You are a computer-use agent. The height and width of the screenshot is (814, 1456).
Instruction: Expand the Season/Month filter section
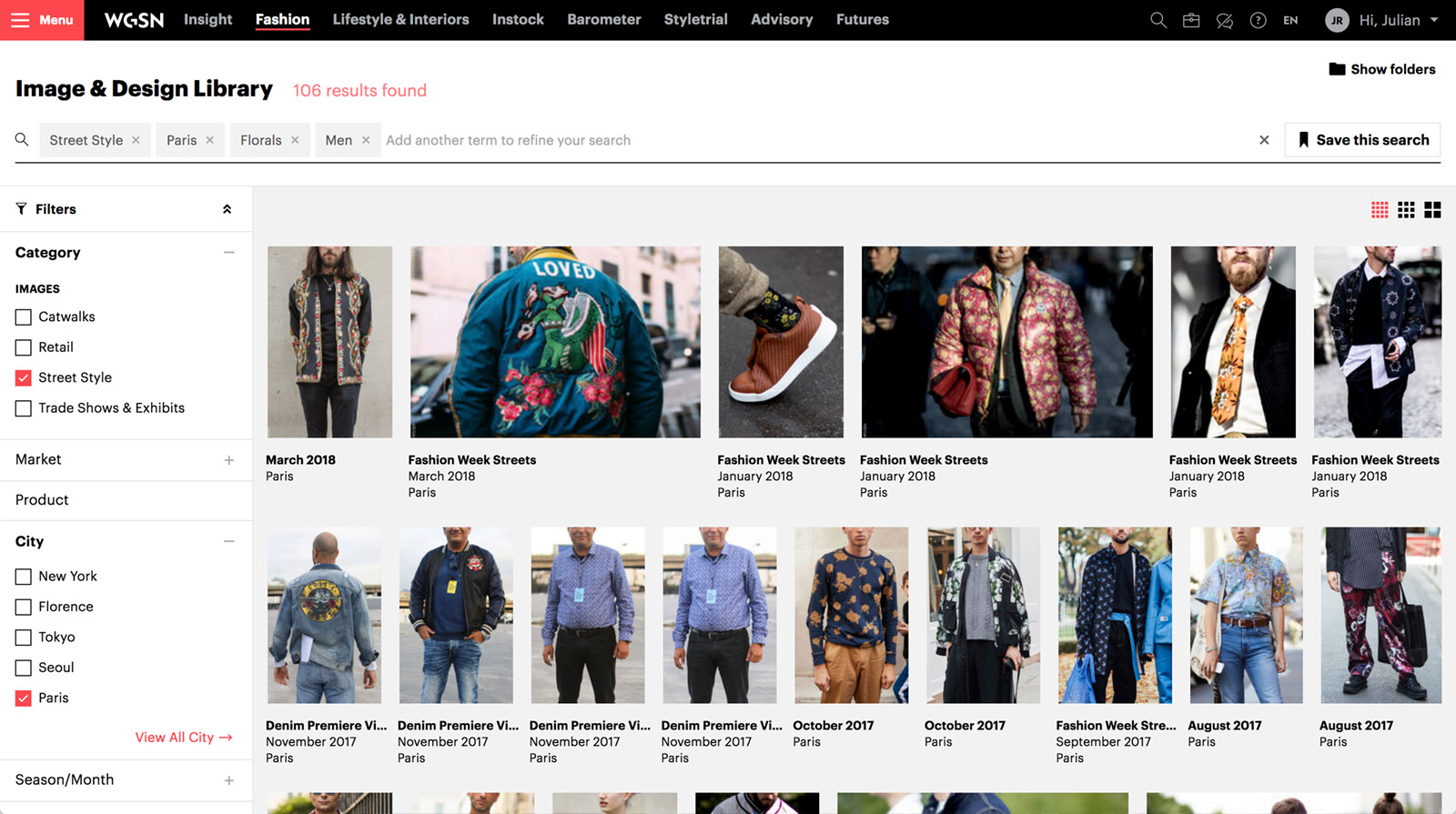228,780
